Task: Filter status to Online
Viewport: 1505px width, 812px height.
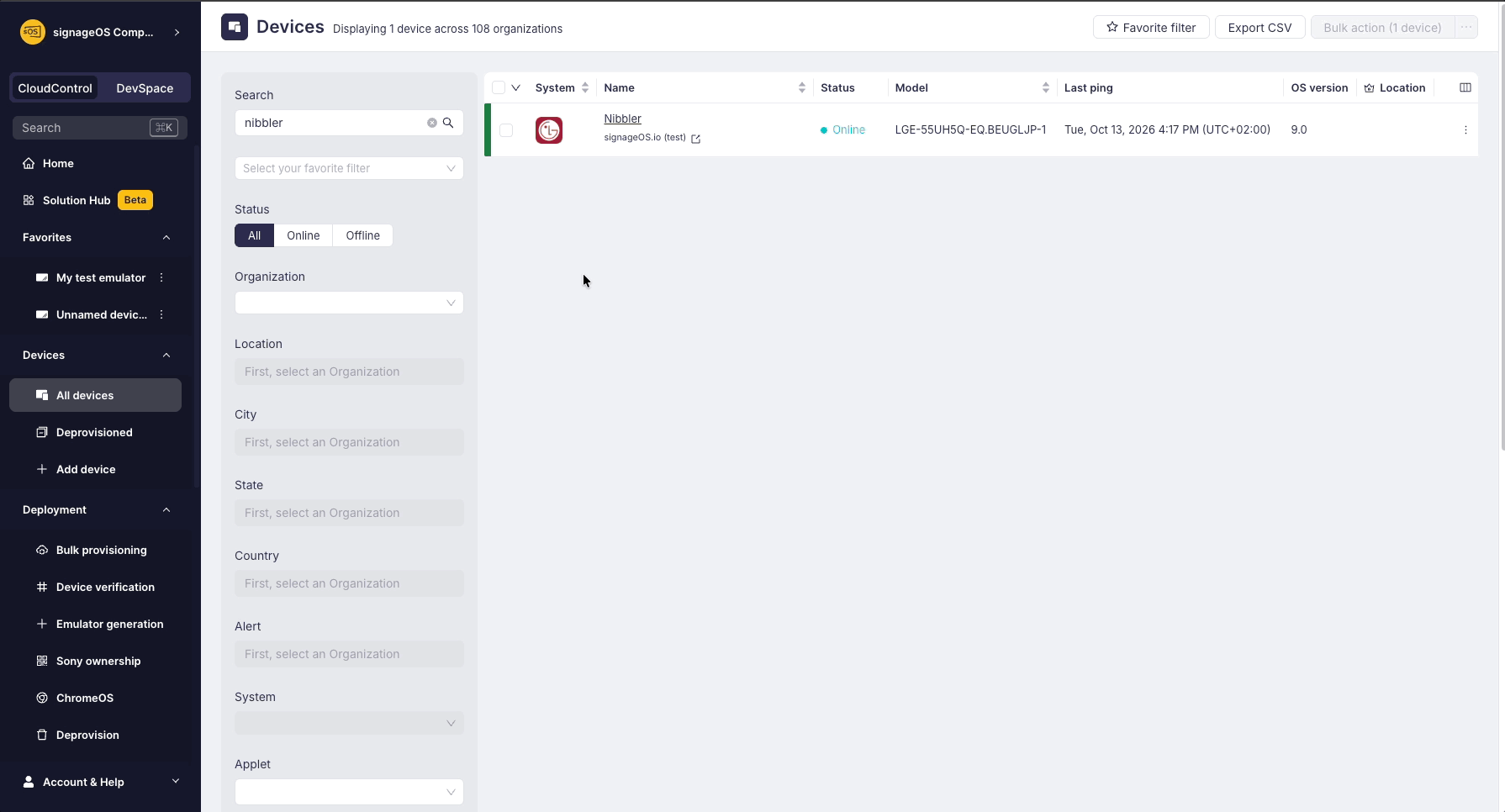Action: click(x=304, y=235)
